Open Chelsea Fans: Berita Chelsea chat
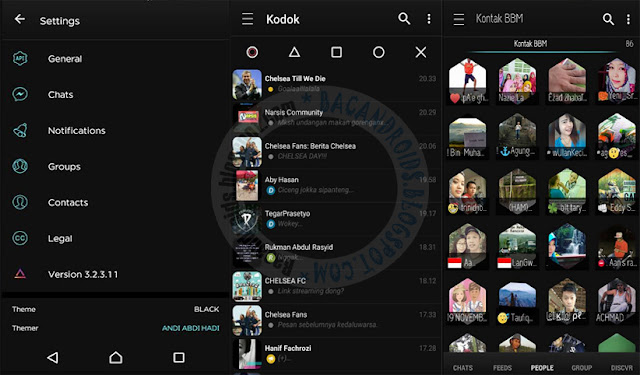This screenshot has height=375, width=640. pos(336,152)
